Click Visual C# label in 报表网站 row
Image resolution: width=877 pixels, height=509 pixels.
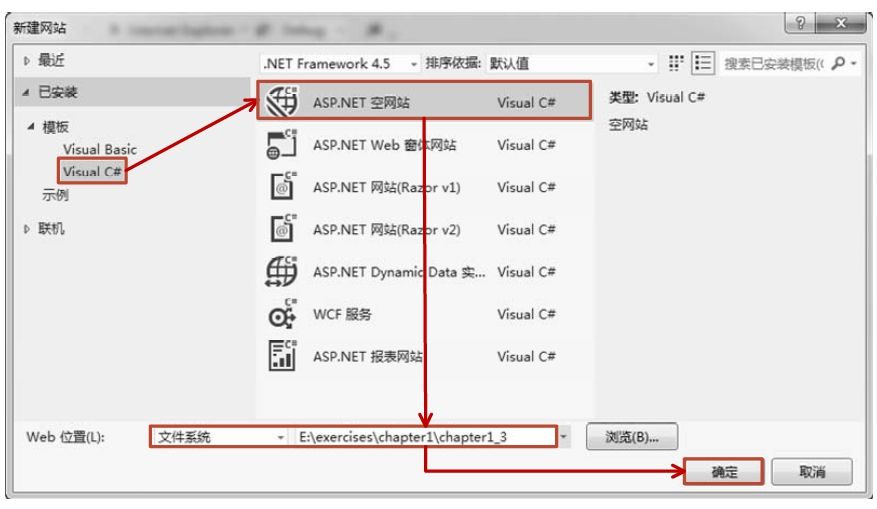pyautogui.click(x=526, y=356)
